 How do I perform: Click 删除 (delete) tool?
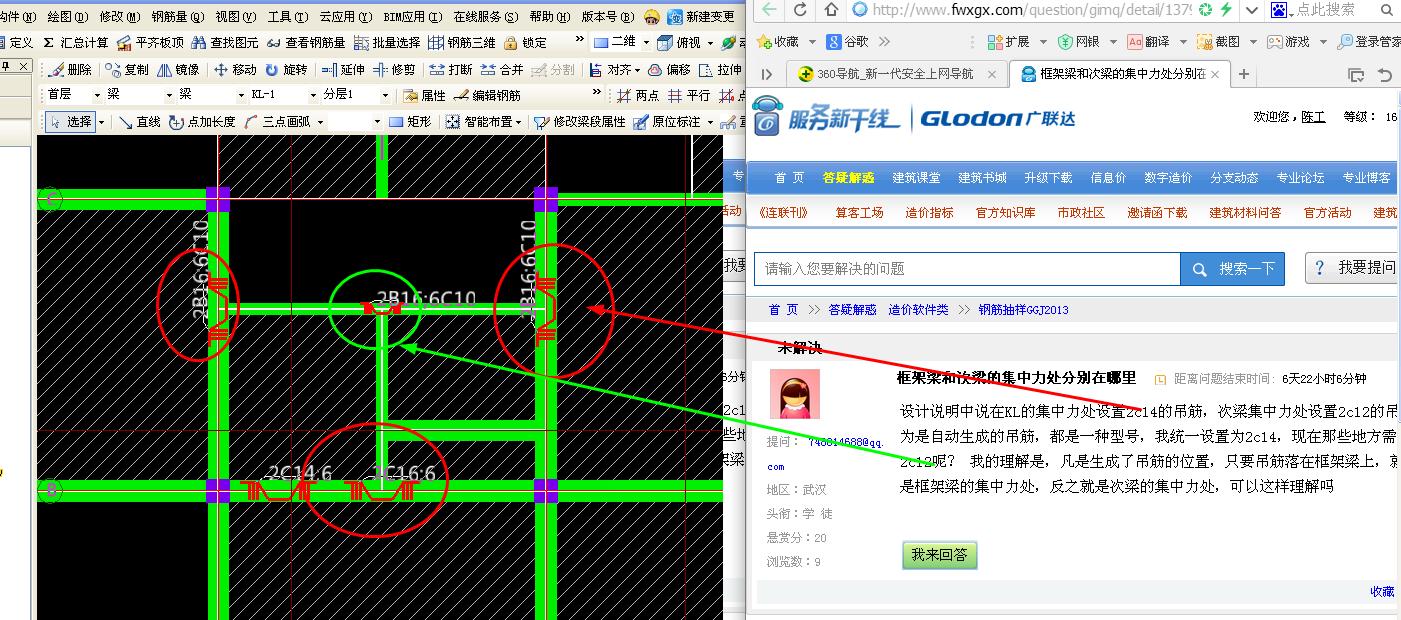coord(70,70)
